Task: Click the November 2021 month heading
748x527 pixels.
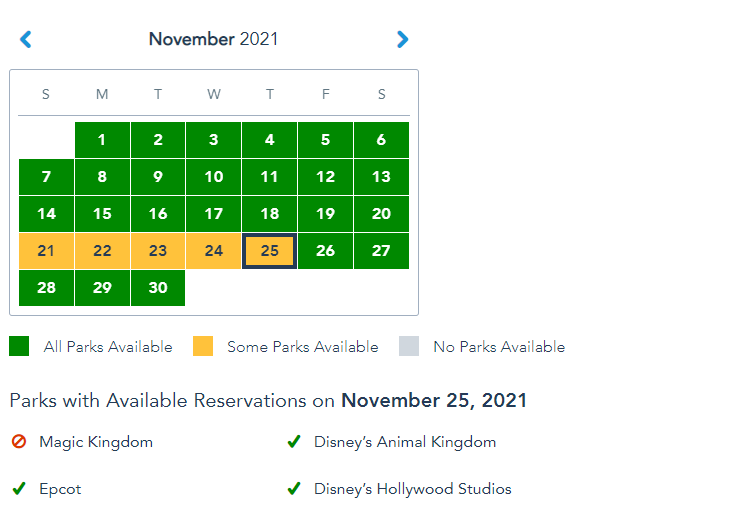Action: tap(213, 40)
